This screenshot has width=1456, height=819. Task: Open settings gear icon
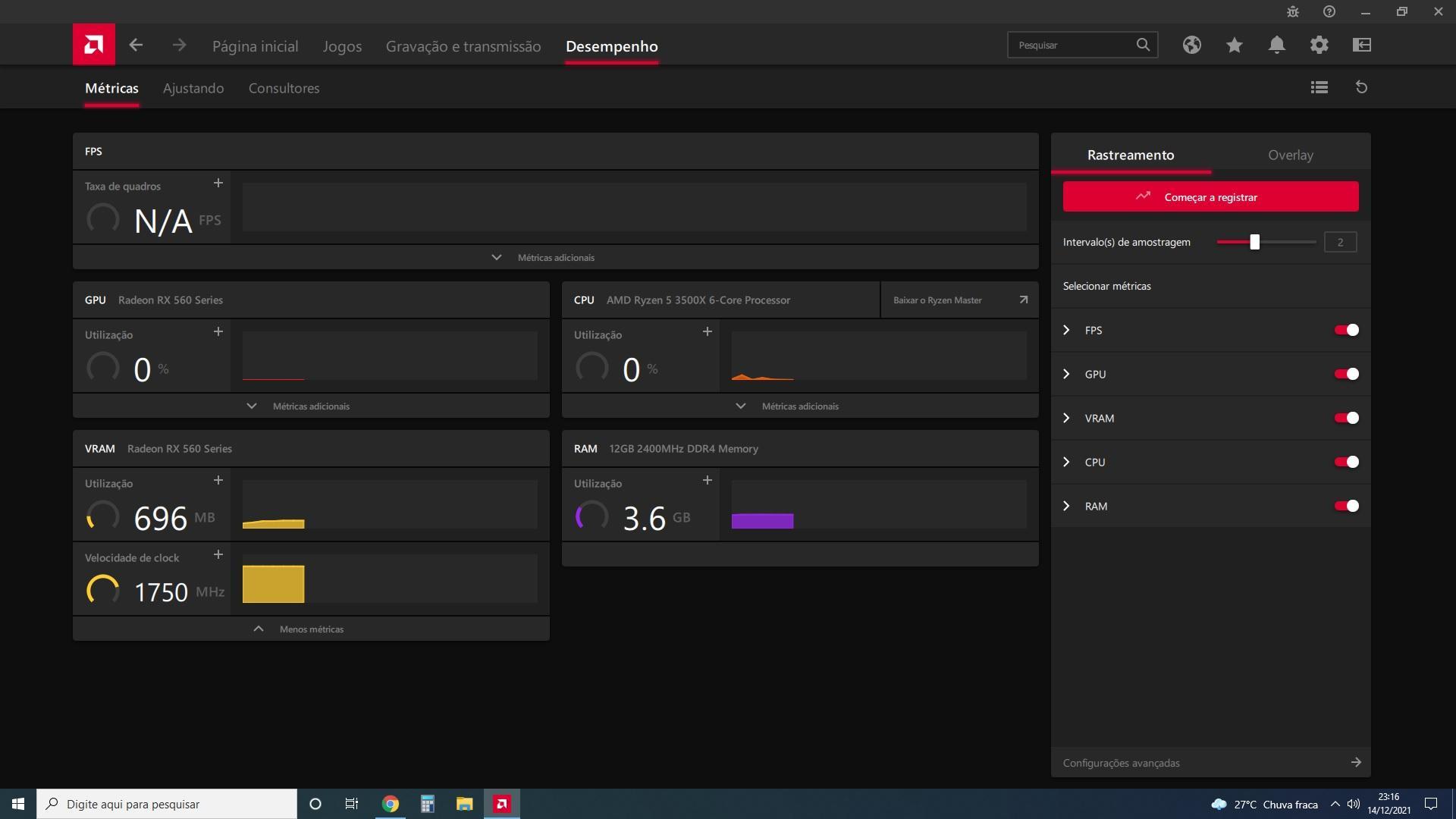click(1319, 45)
